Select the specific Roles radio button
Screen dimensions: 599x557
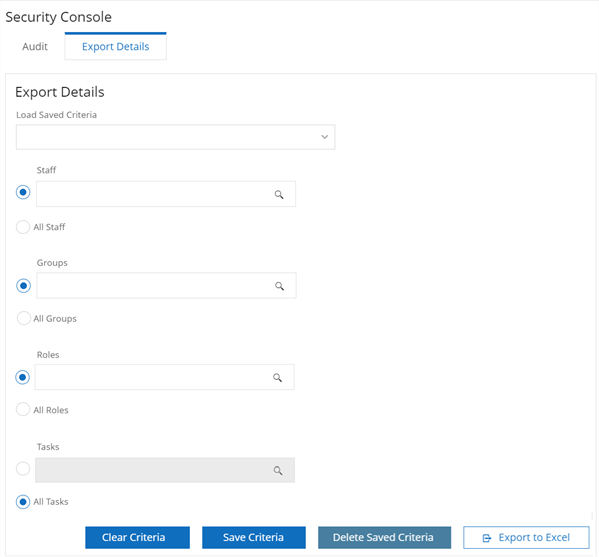[x=23, y=377]
